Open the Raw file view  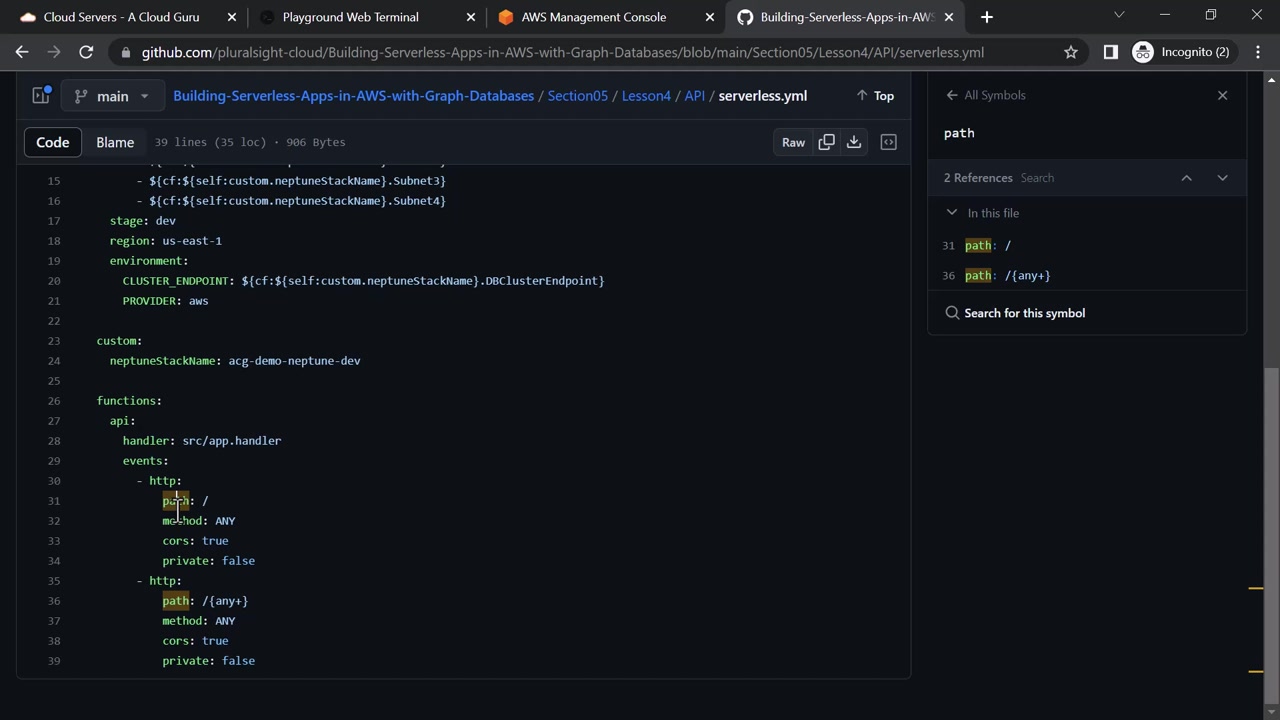point(793,142)
